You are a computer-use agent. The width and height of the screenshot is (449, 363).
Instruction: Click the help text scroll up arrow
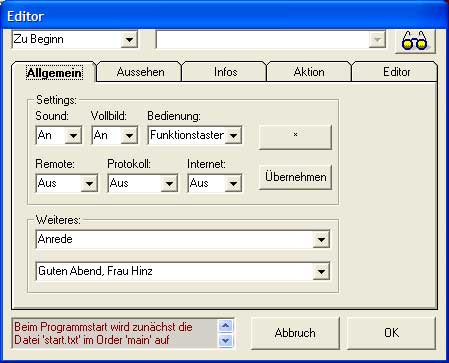pyautogui.click(x=226, y=326)
